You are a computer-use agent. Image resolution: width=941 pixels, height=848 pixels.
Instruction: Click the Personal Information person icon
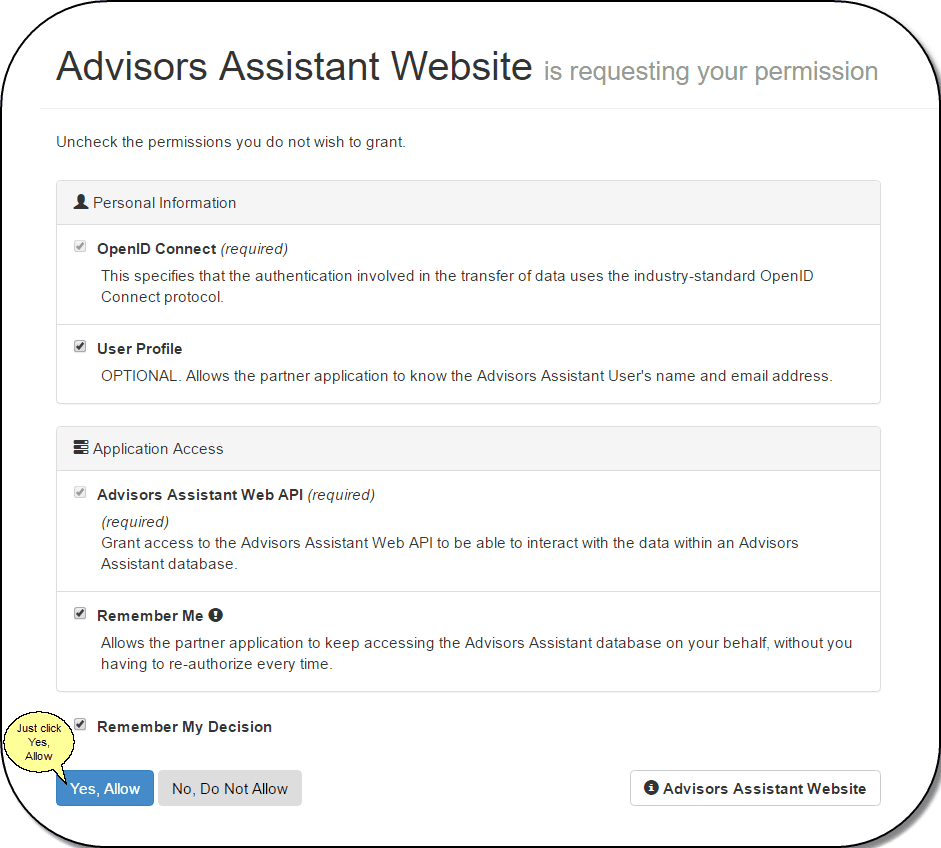(x=80, y=201)
